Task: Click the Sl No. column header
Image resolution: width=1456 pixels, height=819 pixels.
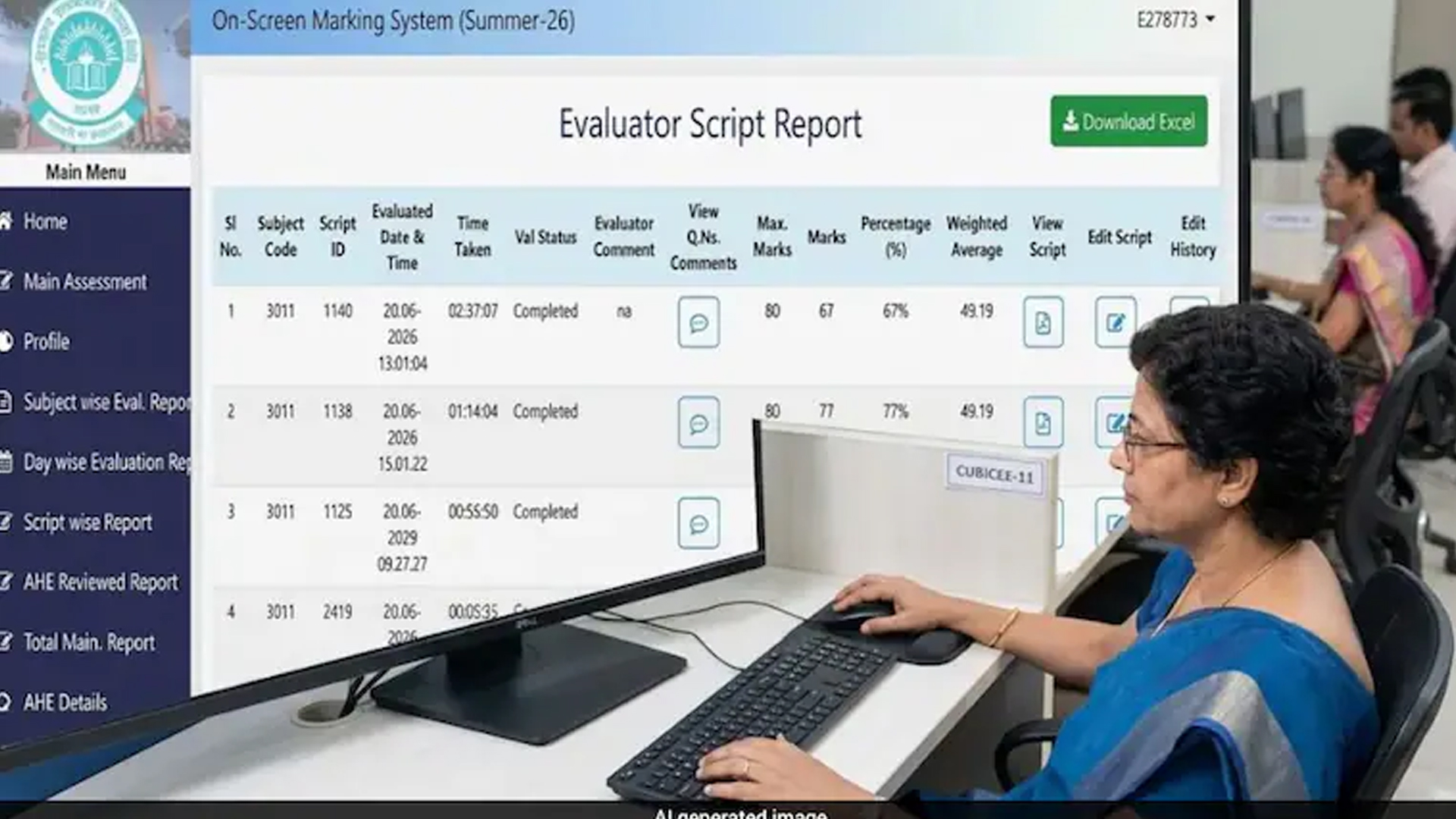Action: pyautogui.click(x=231, y=237)
